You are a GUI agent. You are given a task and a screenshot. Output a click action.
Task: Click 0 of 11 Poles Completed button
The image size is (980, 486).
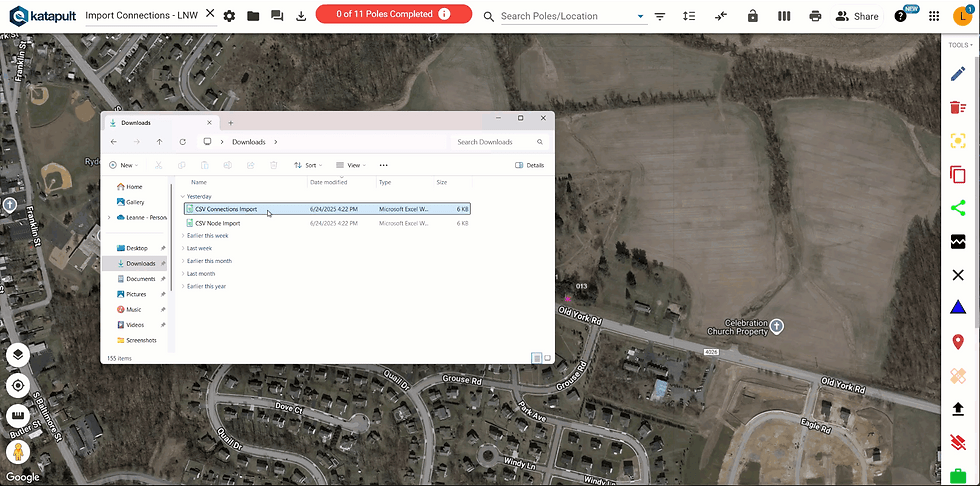[x=394, y=14]
